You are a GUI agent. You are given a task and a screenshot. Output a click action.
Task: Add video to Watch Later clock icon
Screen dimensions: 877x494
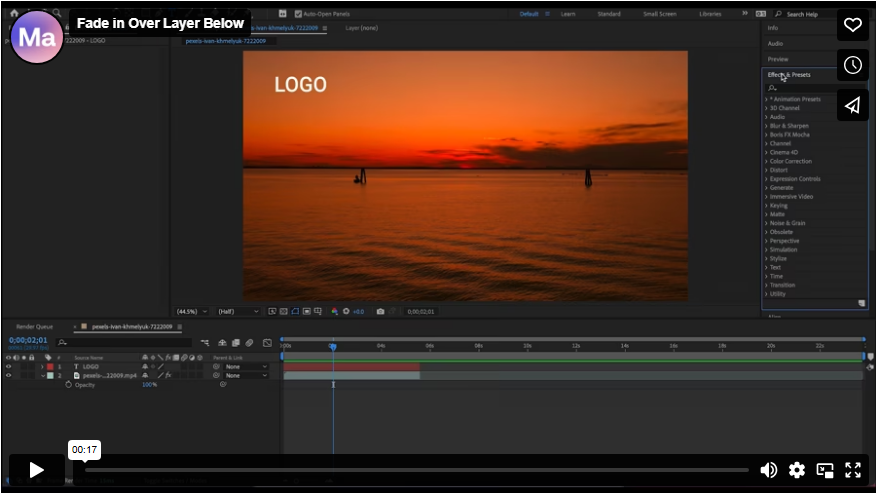[852, 65]
